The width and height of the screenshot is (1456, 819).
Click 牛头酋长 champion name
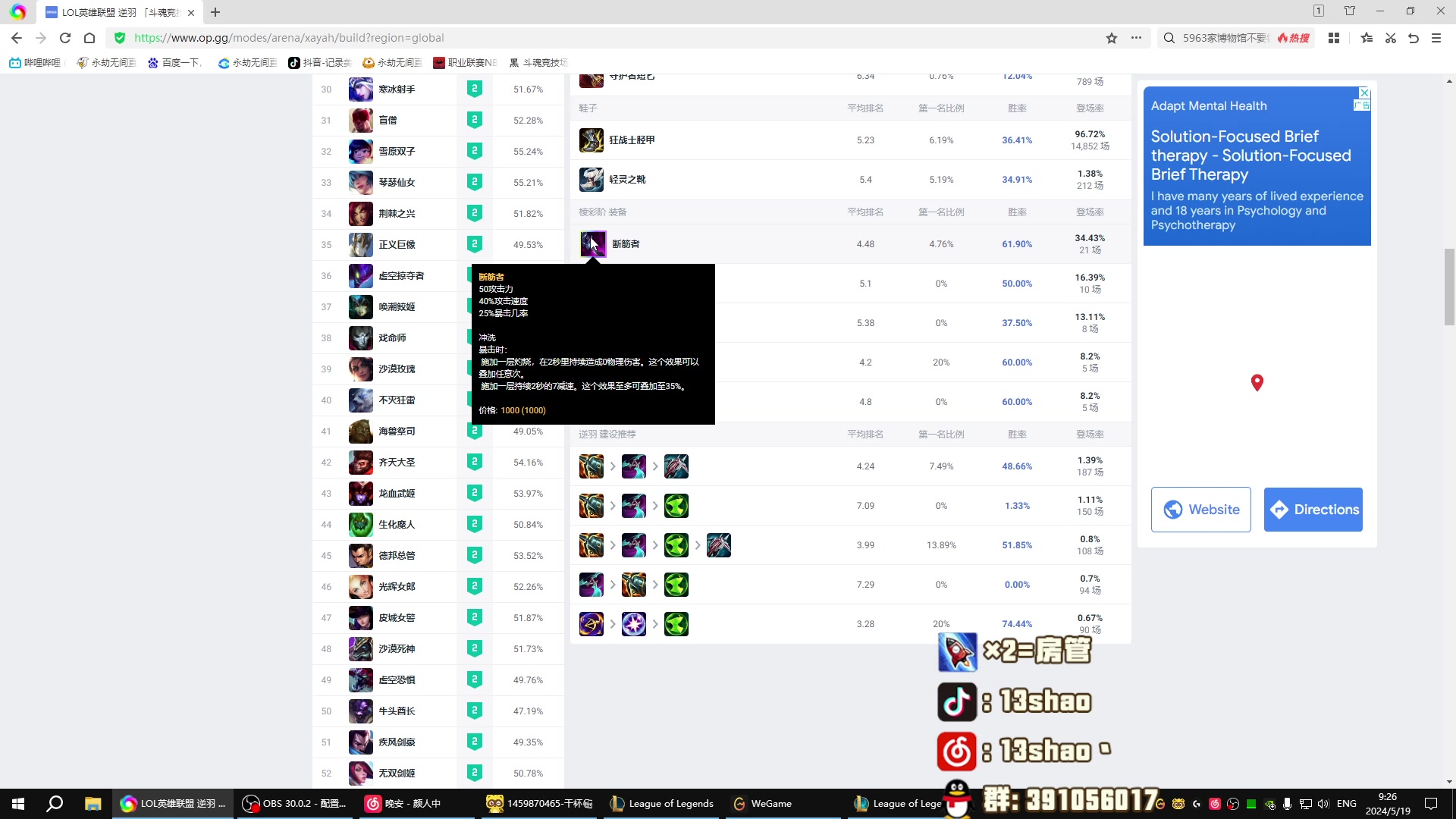coord(397,711)
